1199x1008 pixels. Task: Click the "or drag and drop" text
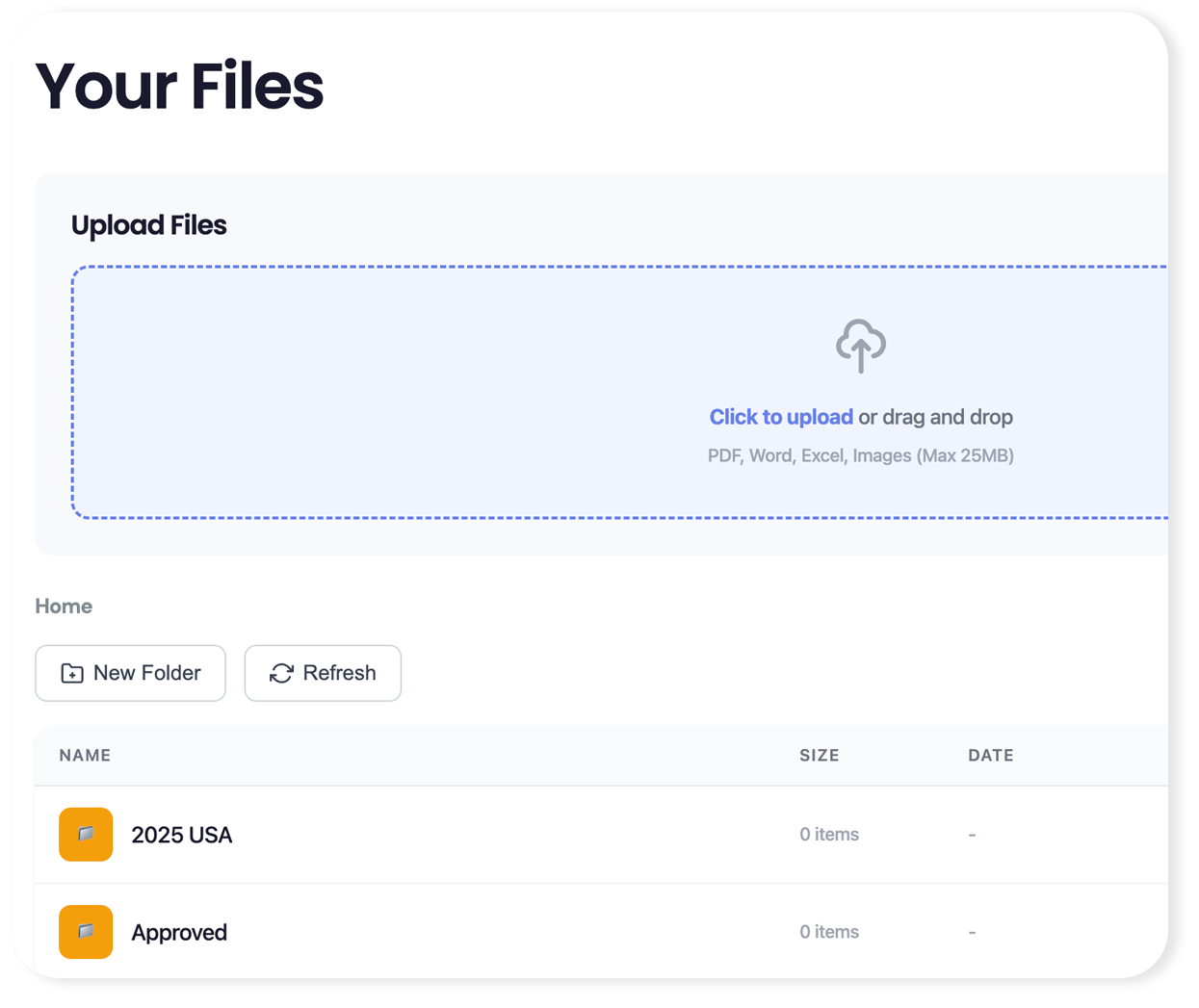(935, 417)
